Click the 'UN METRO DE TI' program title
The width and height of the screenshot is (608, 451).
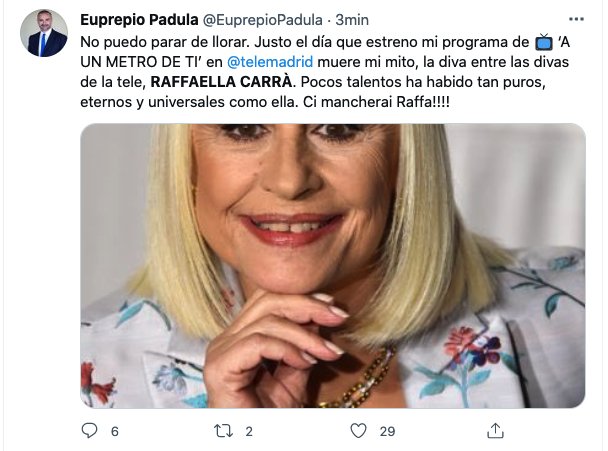click(x=141, y=62)
